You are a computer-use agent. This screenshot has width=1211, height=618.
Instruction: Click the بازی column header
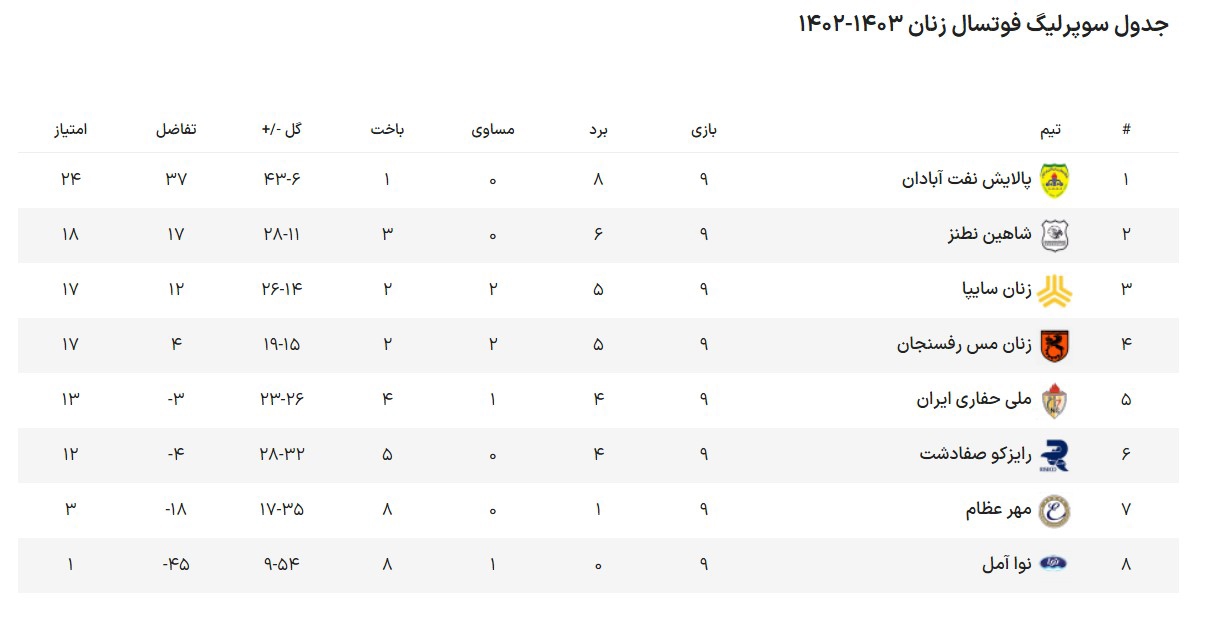click(x=704, y=130)
